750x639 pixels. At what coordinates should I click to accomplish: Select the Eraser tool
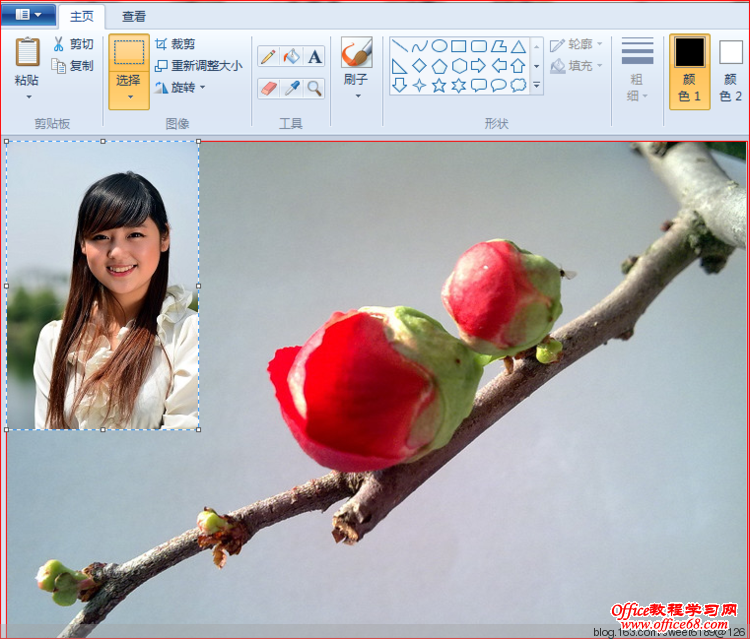pos(268,89)
